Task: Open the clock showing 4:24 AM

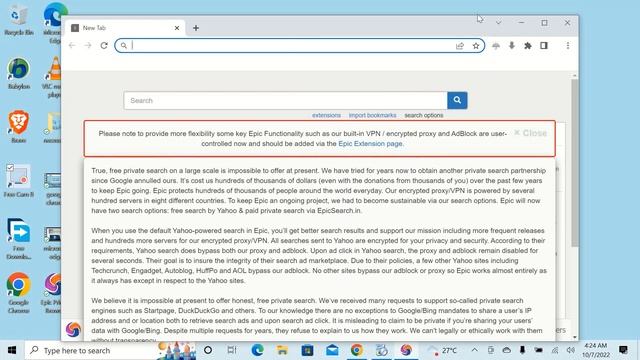Action: click(x=596, y=350)
